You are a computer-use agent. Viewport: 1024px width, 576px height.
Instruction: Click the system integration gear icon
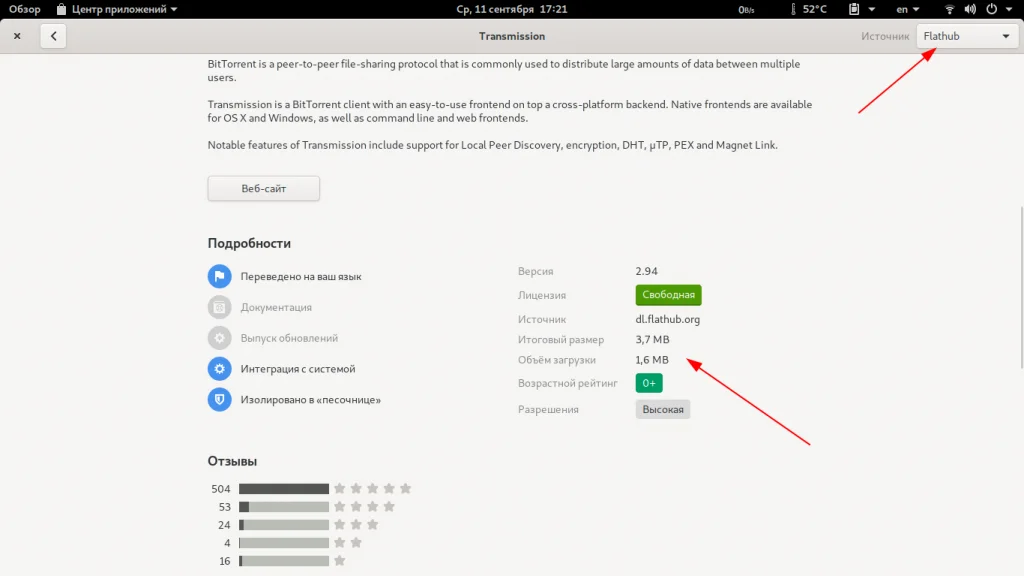(x=219, y=368)
